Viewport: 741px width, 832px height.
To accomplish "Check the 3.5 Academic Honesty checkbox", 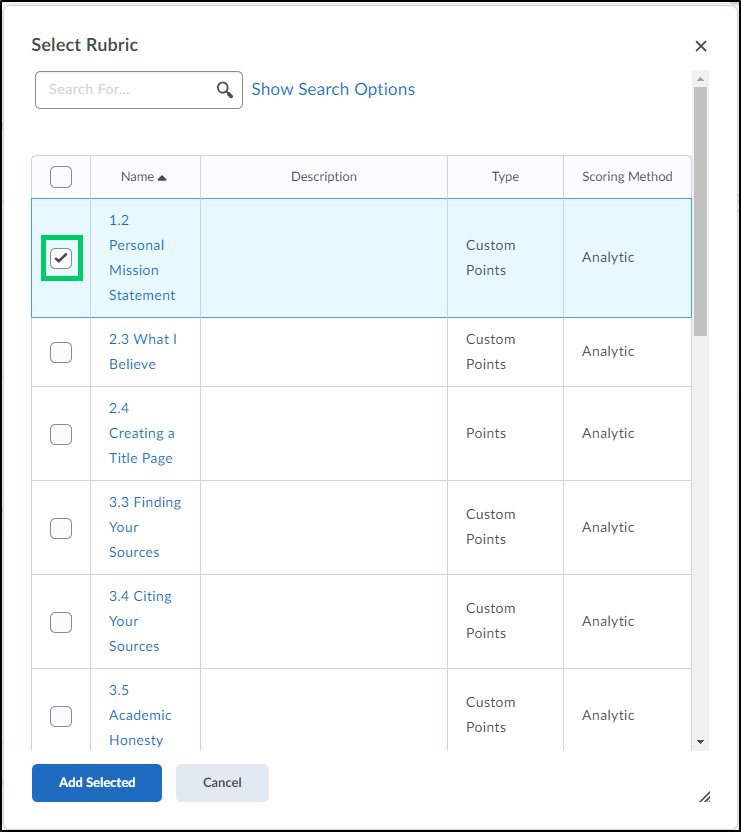I will coord(61,716).
